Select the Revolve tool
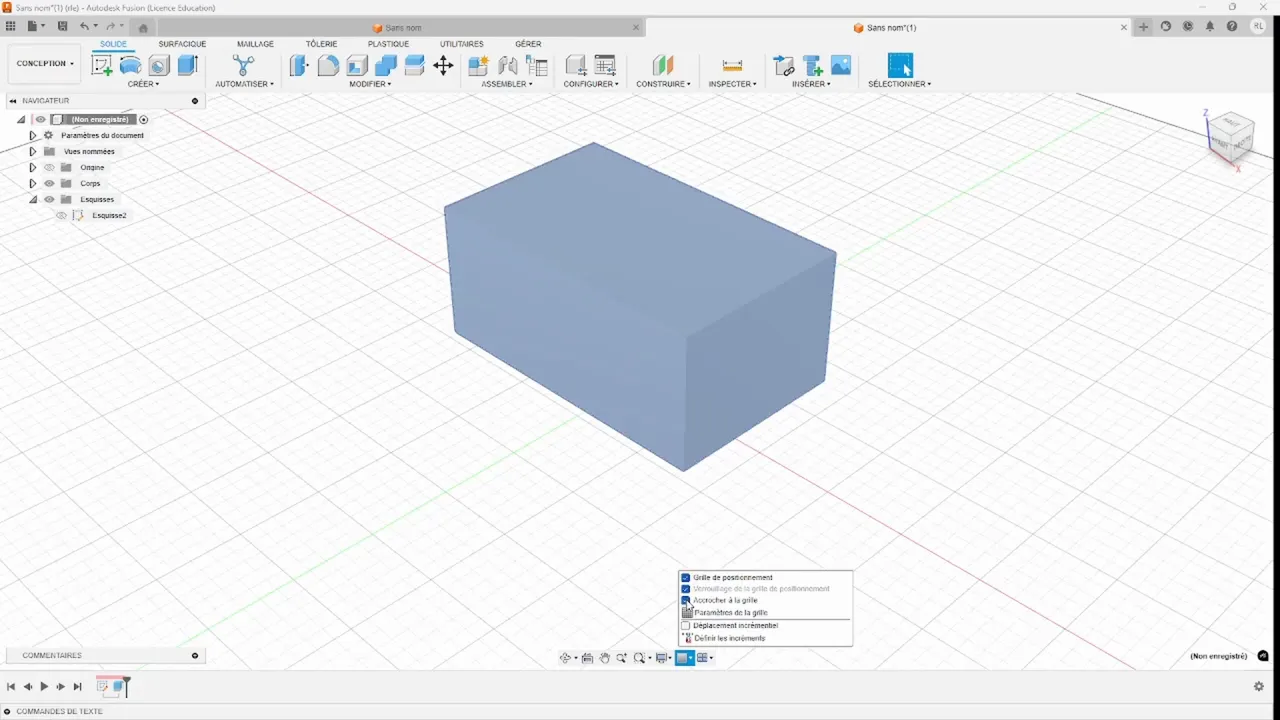1280x720 pixels. [x=131, y=65]
